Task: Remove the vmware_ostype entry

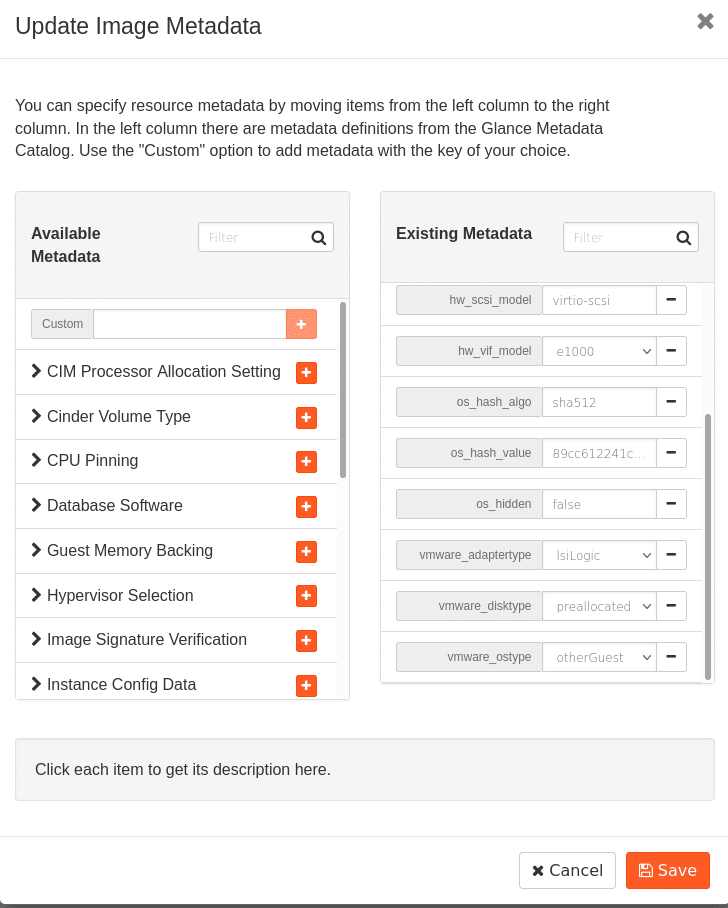Action: coord(671,657)
